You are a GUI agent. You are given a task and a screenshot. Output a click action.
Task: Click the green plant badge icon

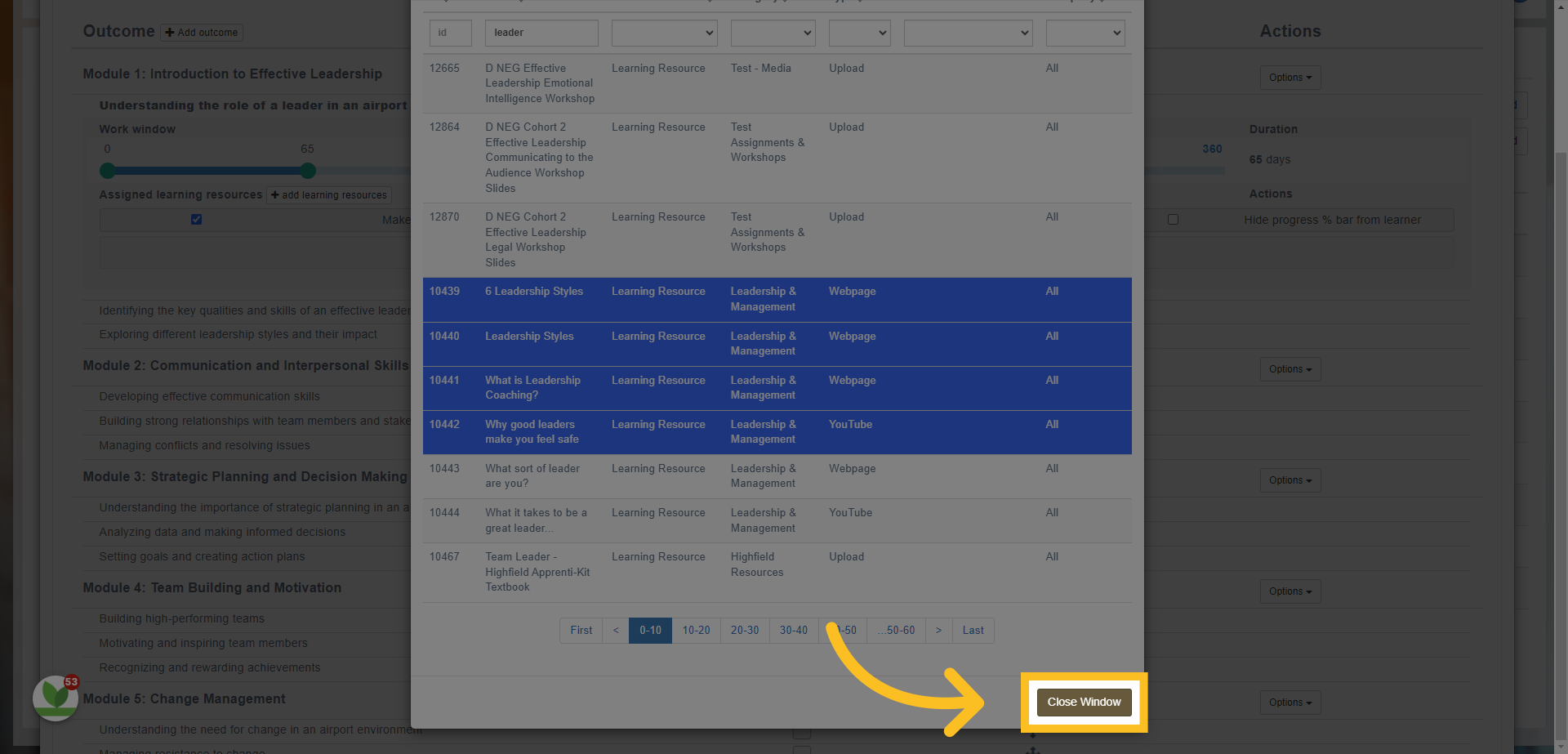tap(56, 698)
